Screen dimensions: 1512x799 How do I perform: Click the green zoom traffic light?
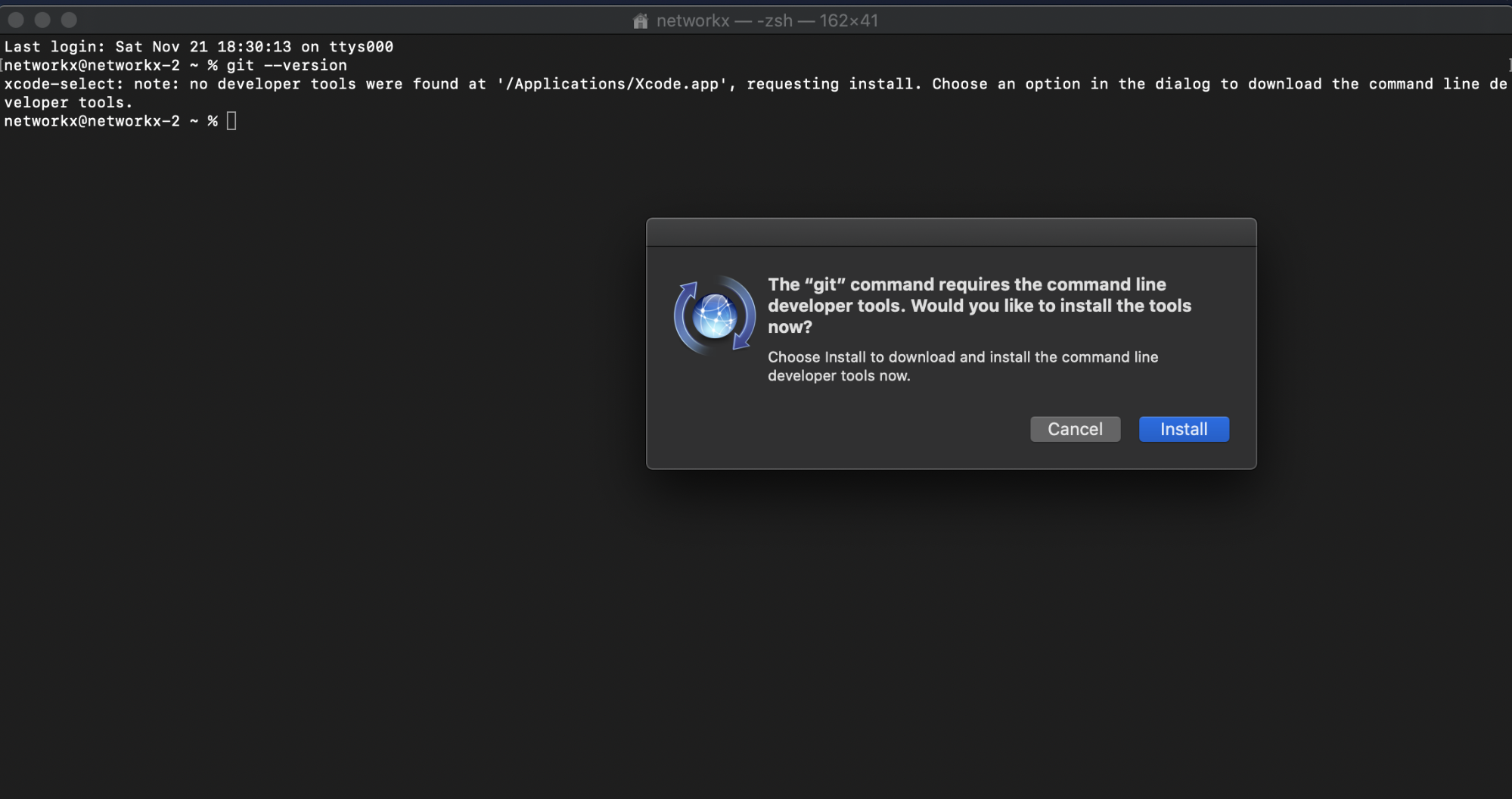click(x=69, y=20)
